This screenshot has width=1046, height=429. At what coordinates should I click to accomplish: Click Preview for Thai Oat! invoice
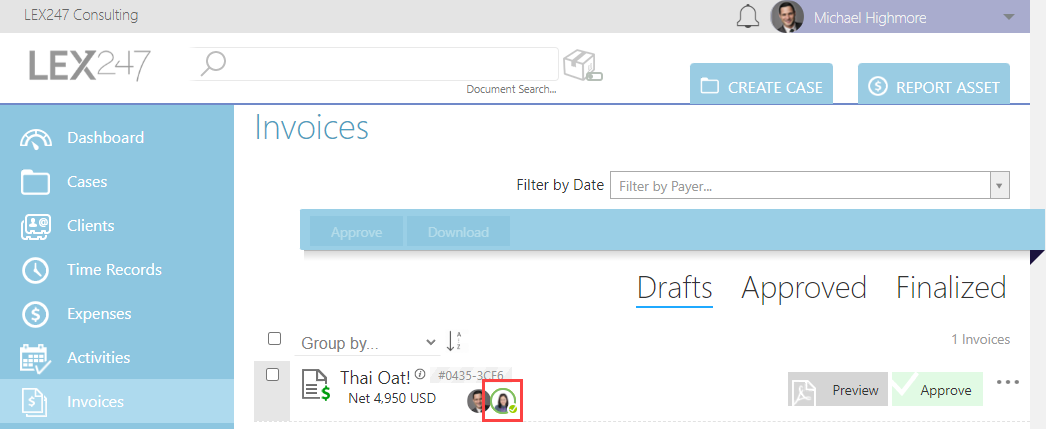pos(838,389)
